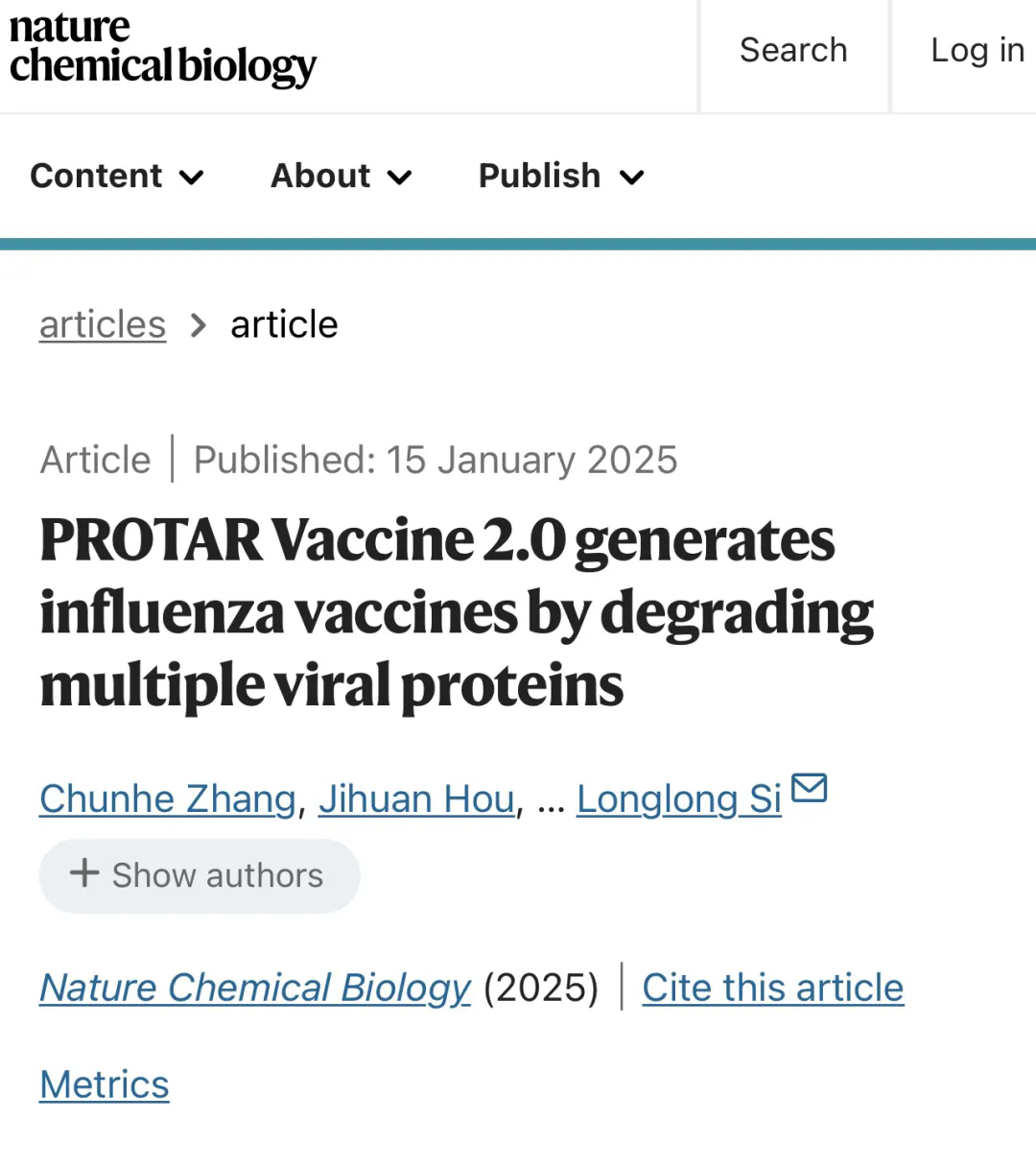Image resolution: width=1036 pixels, height=1167 pixels.
Task: Expand the Publish dropdown chevron
Action: (x=631, y=178)
